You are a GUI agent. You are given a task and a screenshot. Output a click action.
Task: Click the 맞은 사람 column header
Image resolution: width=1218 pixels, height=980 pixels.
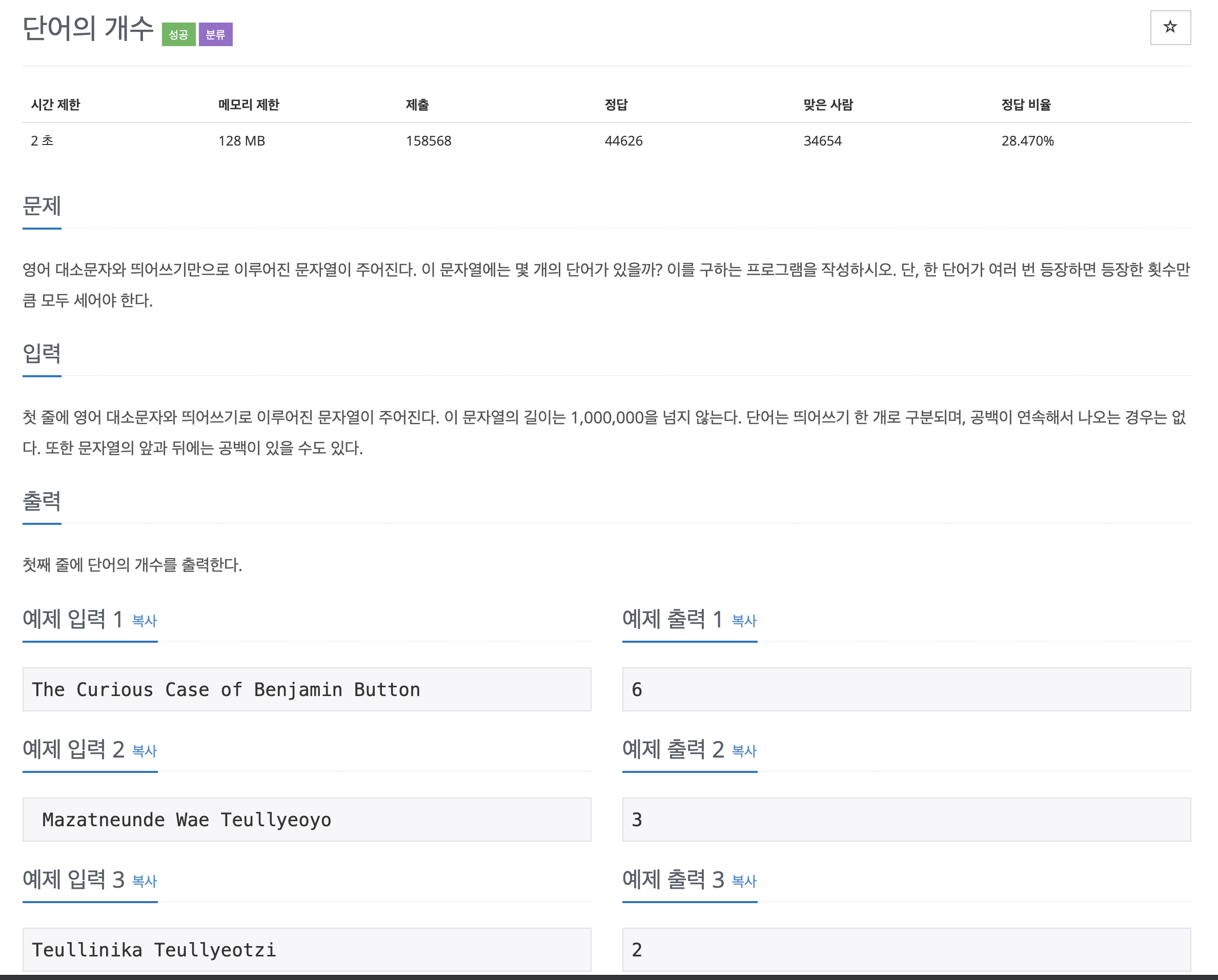827,105
